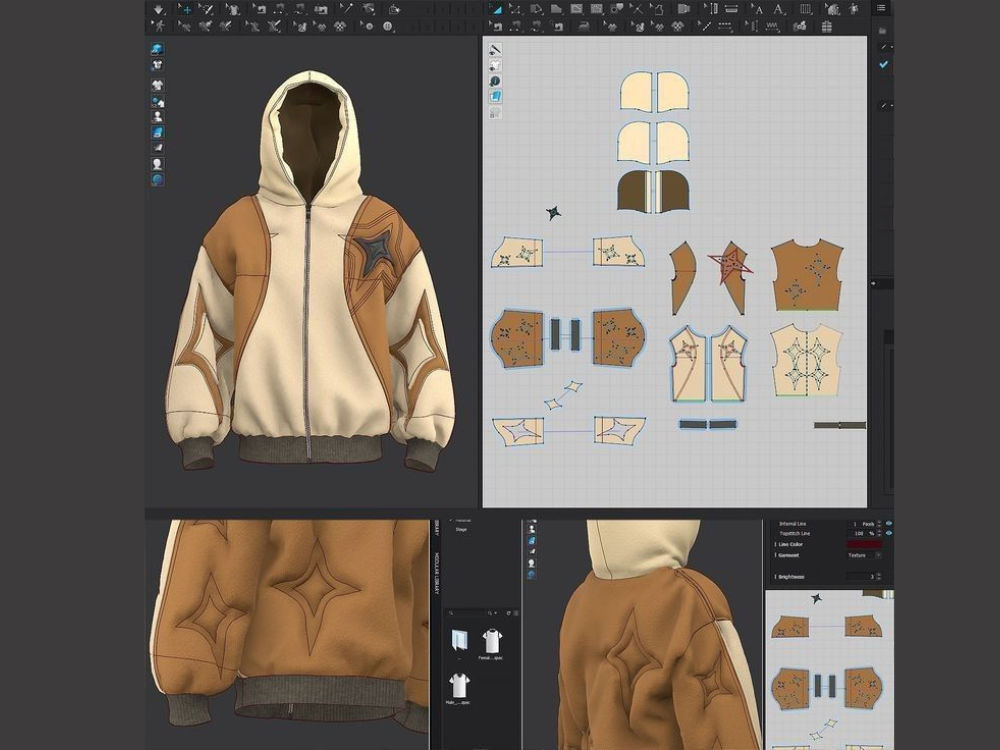The height and width of the screenshot is (750, 1000).
Task: Open the Line Color dark red swatch
Action: 865,544
